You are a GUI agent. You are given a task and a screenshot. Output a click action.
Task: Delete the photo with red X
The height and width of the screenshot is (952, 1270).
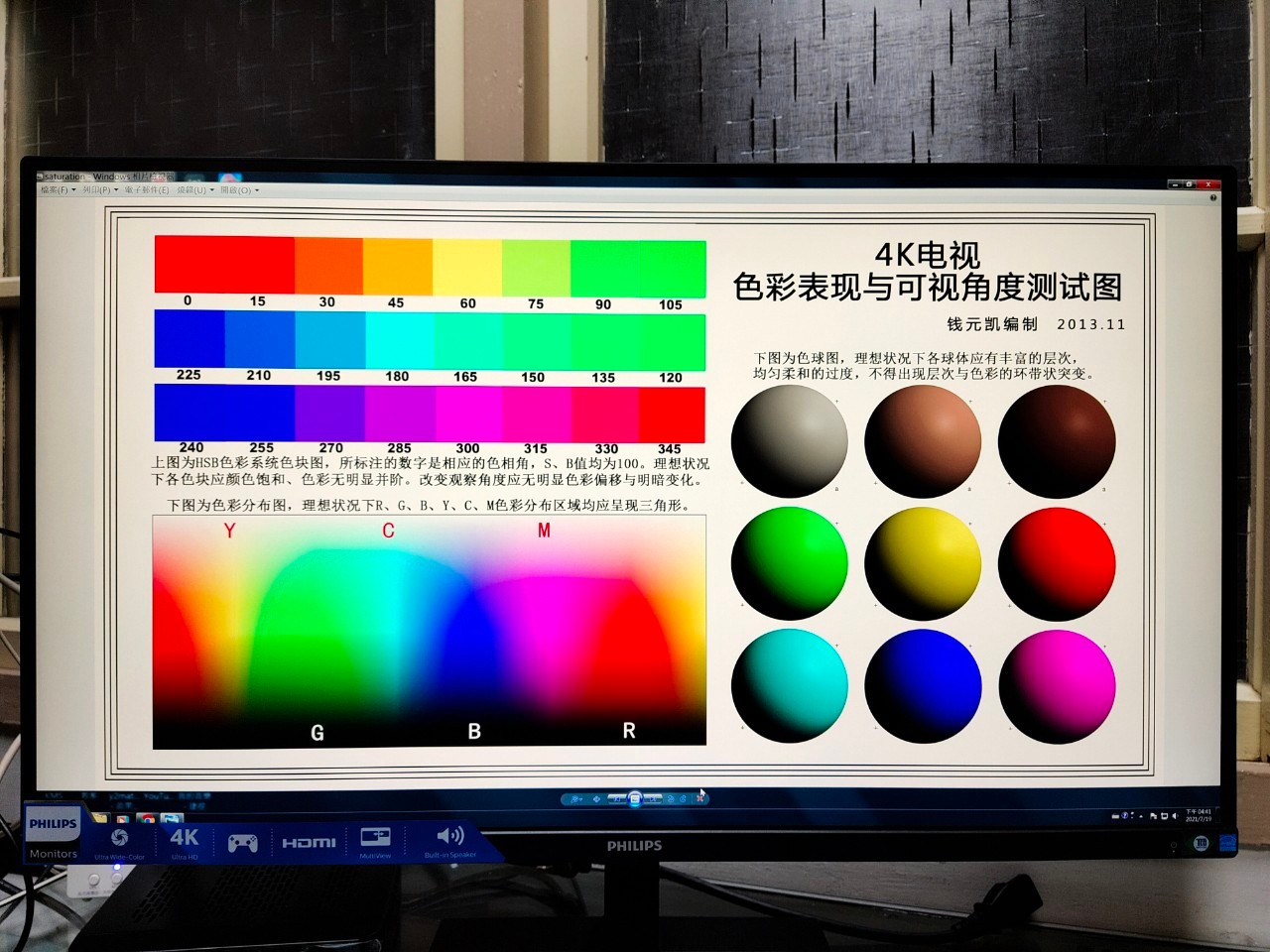(x=699, y=799)
